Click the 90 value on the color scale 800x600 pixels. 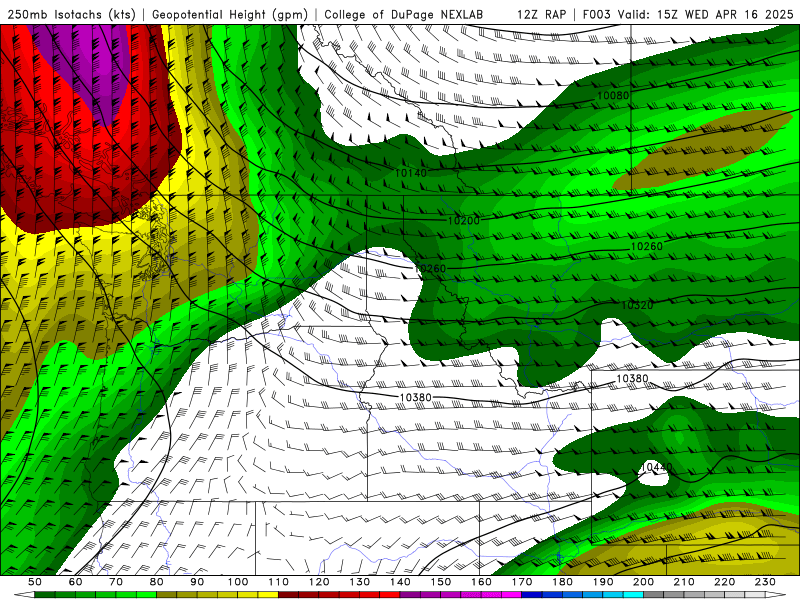(x=197, y=582)
